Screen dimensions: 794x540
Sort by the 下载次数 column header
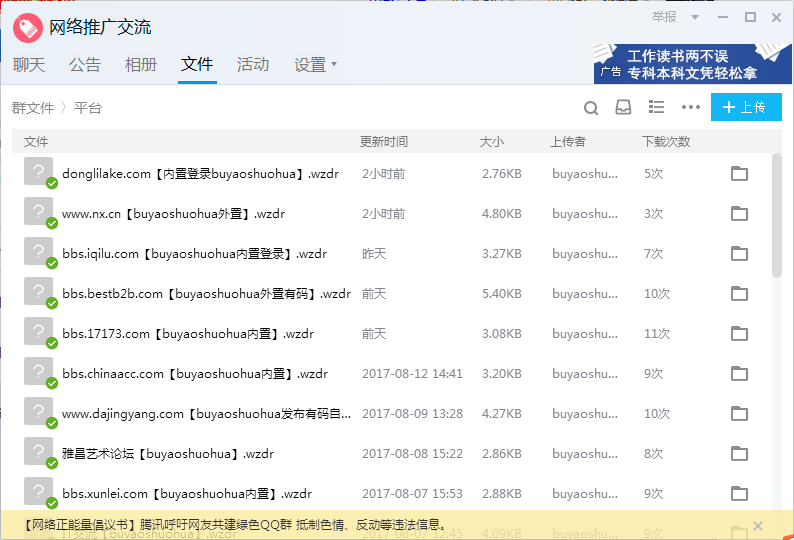[x=666, y=142]
